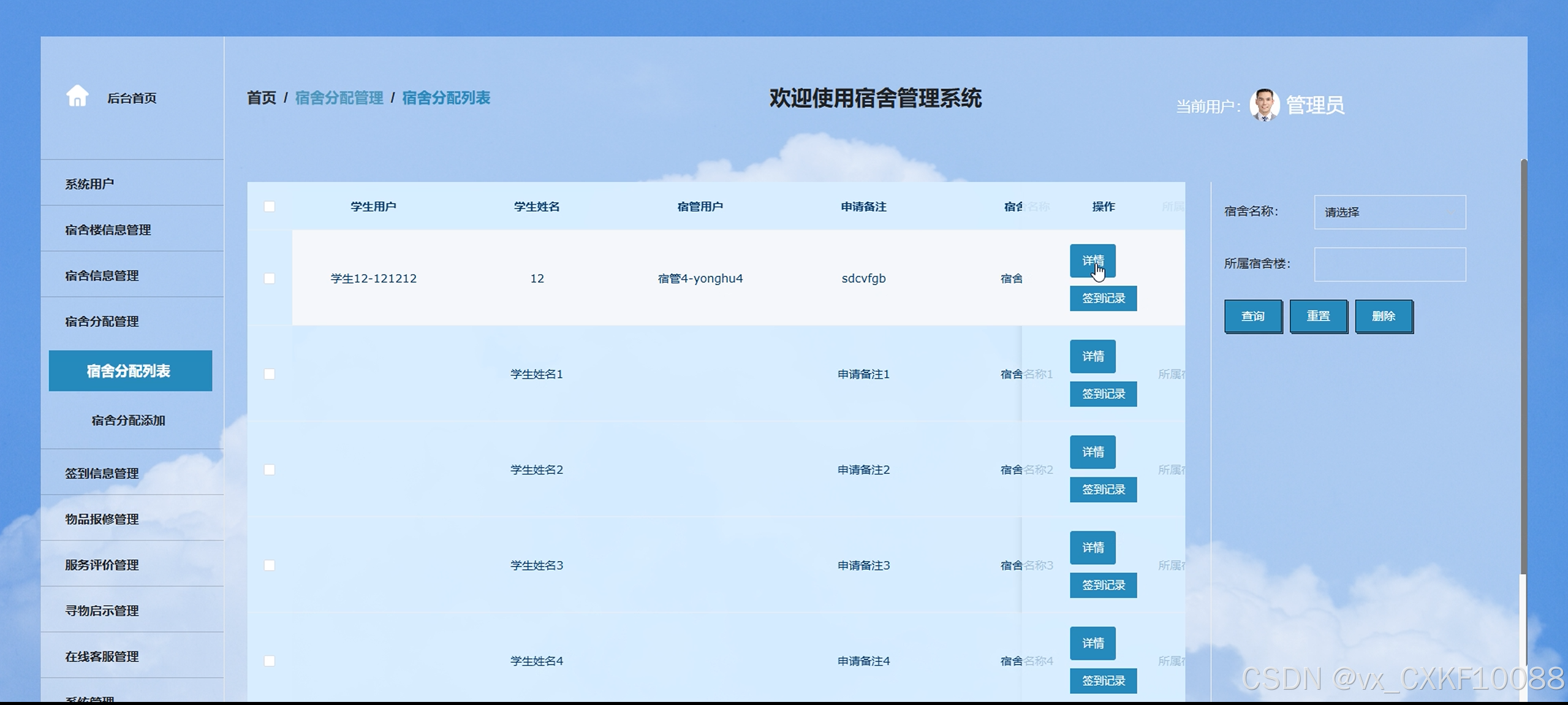Click the page's vertical scrollbar
The width and height of the screenshot is (1568, 705).
pyautogui.click(x=1523, y=368)
